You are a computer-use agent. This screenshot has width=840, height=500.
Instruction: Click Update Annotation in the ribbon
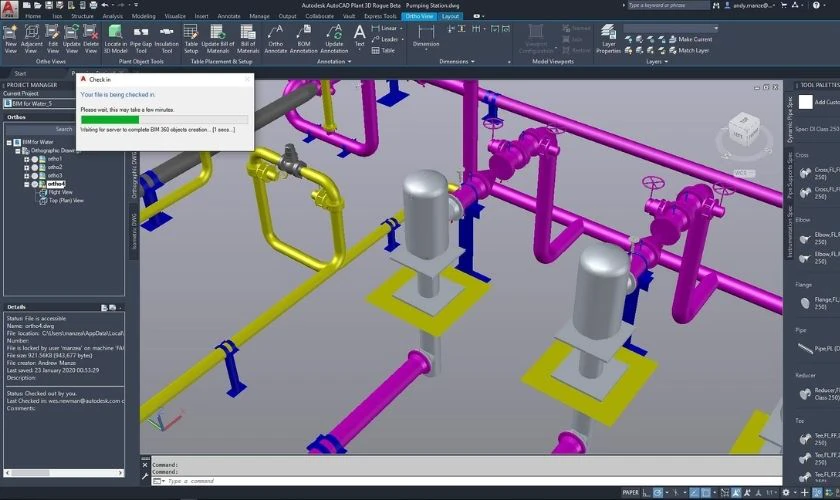334,39
